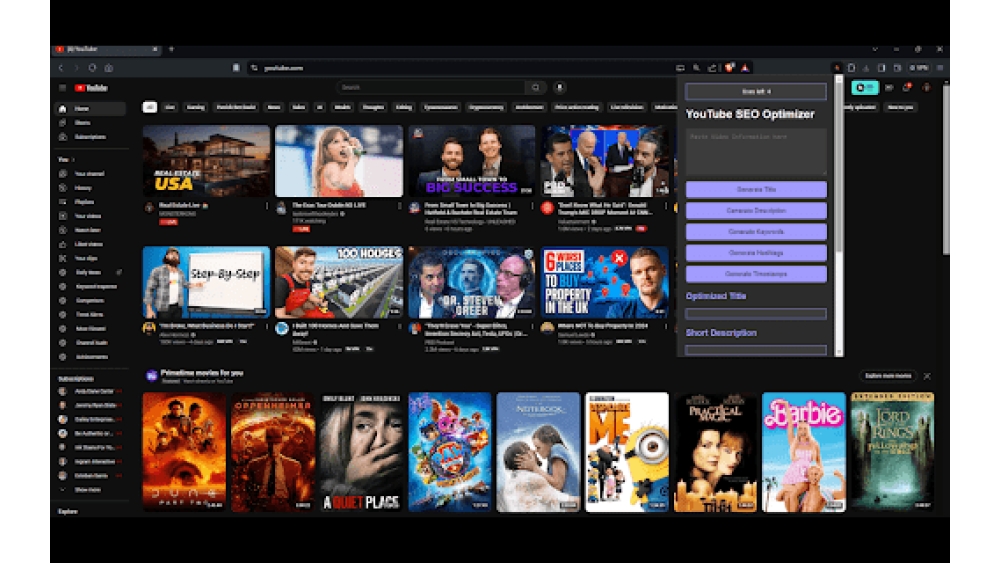Image resolution: width=1000 pixels, height=563 pixels.
Task: Open Shorts in the sidebar
Action: pos(90,122)
